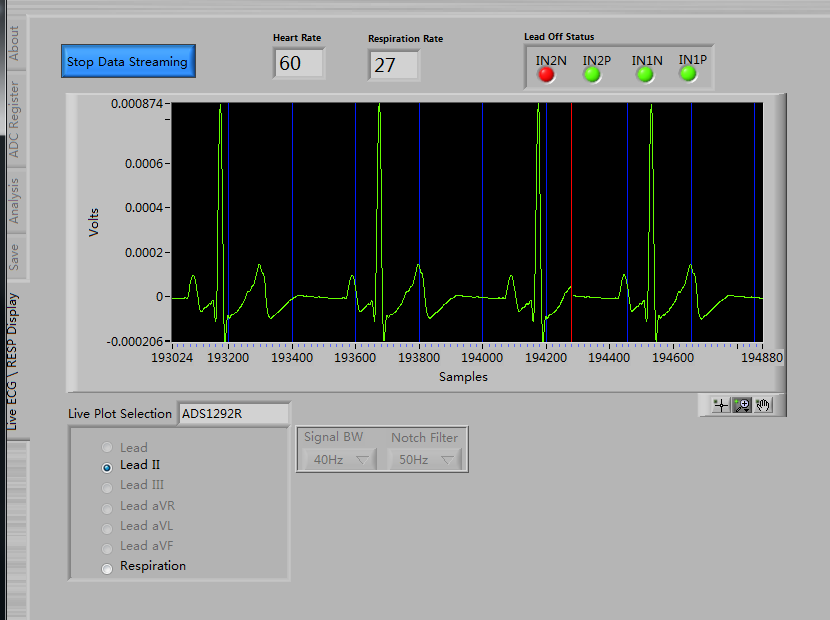Click the green IN1P lead-off indicator
The width and height of the screenshot is (830, 620).
pos(688,74)
